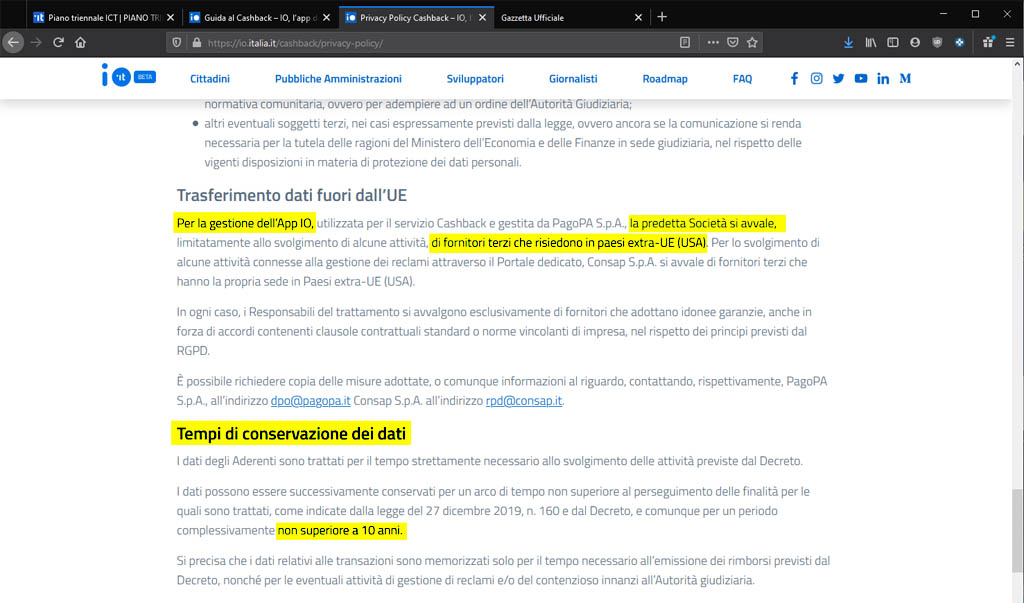Close the Piano triennale ICT tab

pos(170,18)
